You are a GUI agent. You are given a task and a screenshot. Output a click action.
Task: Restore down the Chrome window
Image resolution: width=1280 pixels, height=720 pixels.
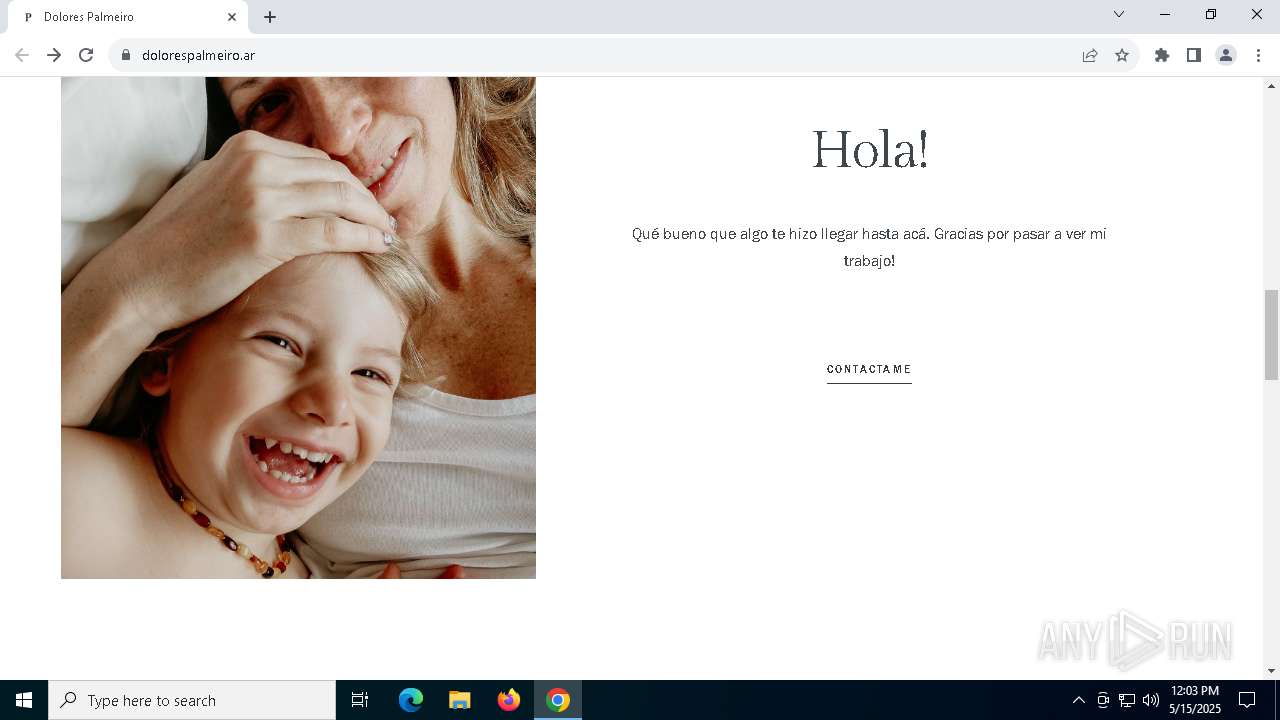pyautogui.click(x=1211, y=14)
